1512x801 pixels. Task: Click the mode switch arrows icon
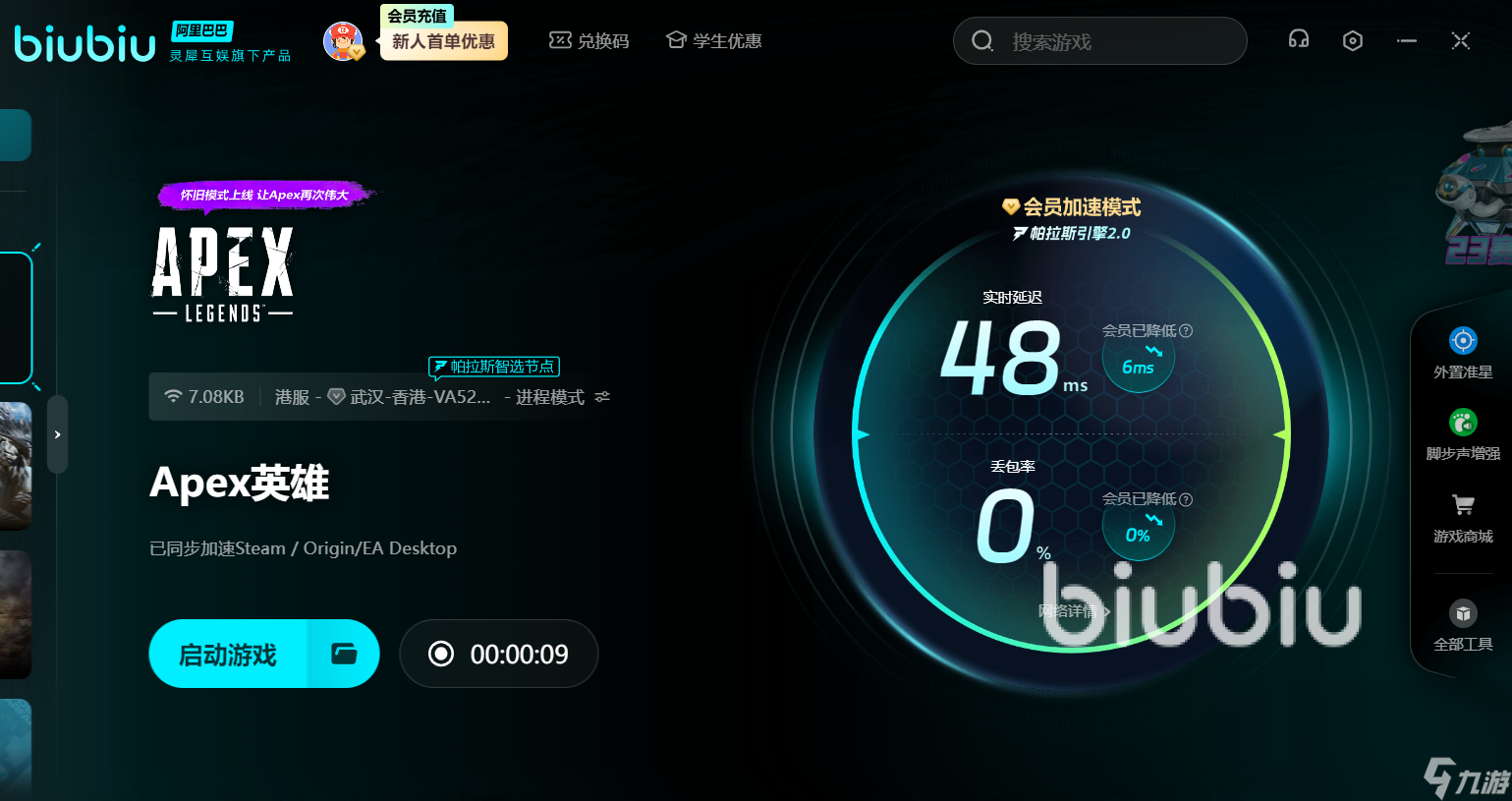[602, 397]
